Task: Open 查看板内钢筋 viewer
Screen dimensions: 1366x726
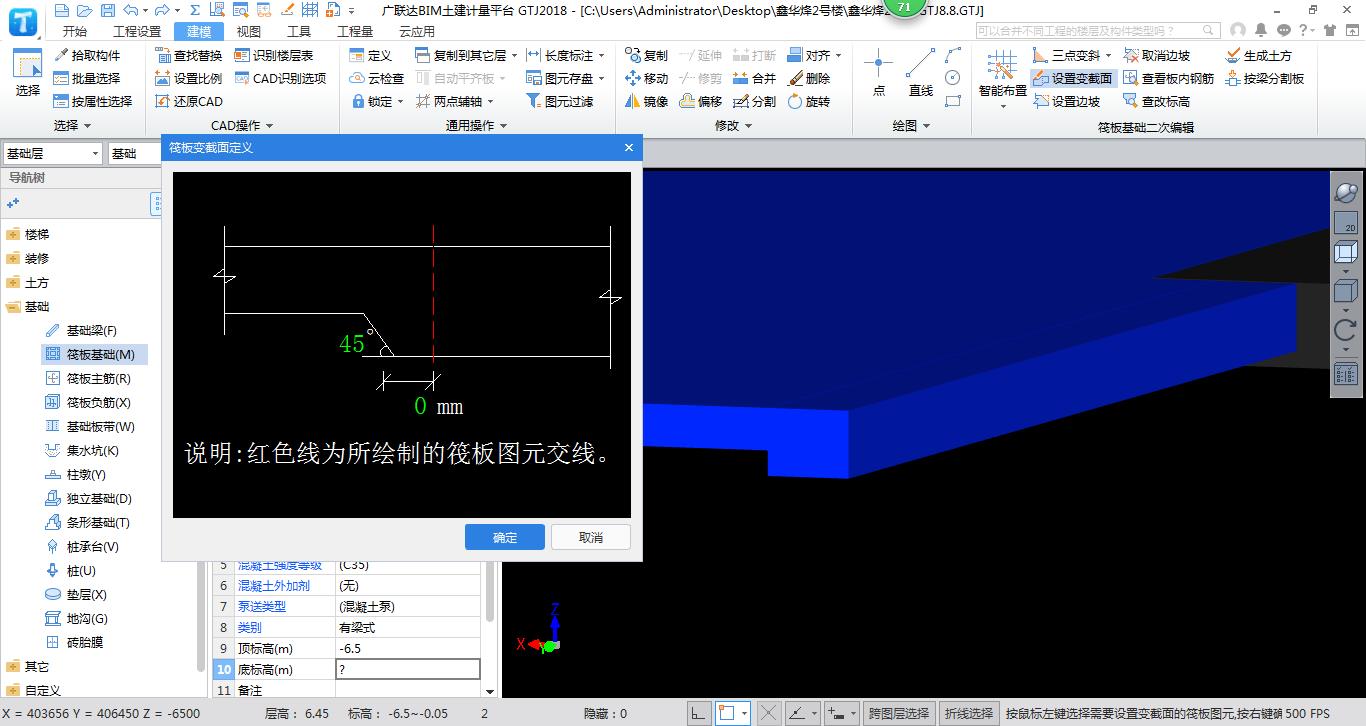Action: pos(1169,78)
